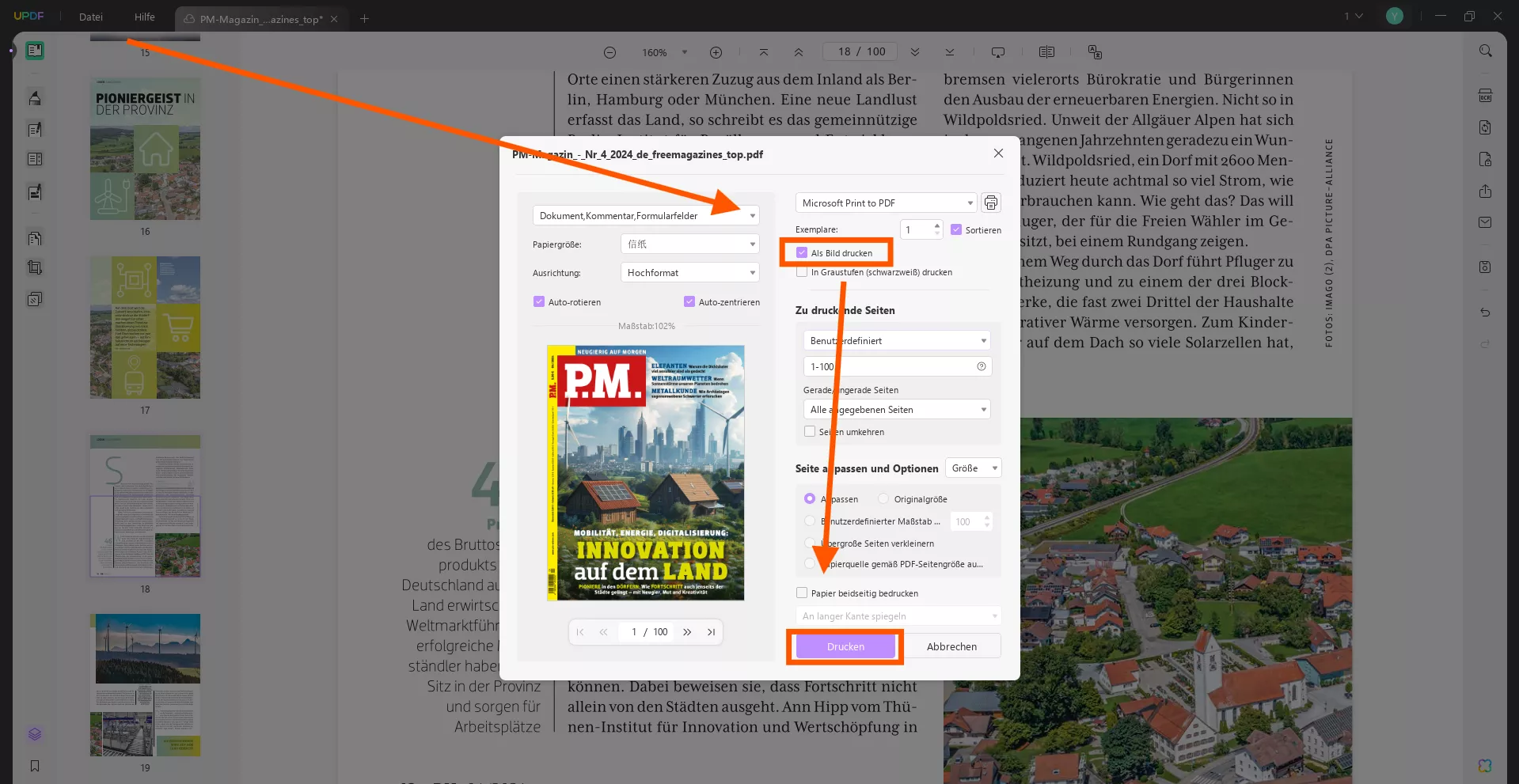The height and width of the screenshot is (784, 1519).
Task: Enable In Graustufen (schwarzweiß) drucken
Action: pos(802,271)
